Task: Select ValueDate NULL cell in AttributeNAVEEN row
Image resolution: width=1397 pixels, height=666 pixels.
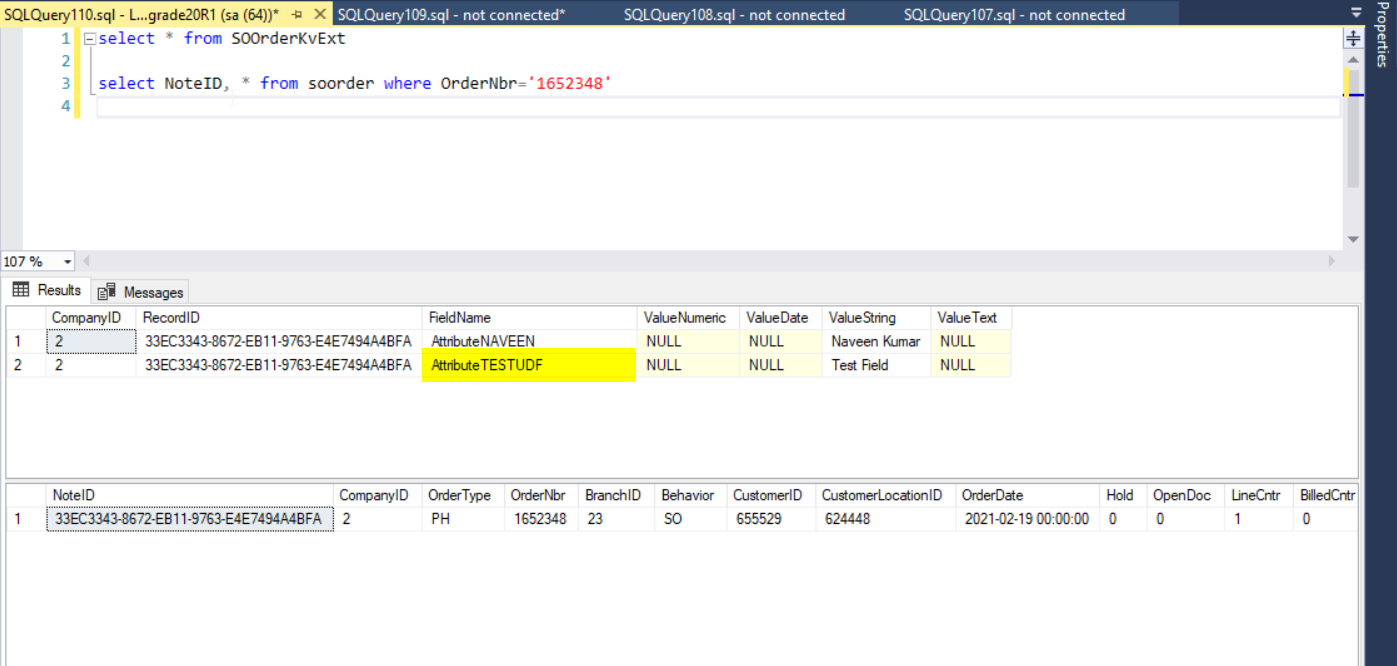Action: [780, 341]
